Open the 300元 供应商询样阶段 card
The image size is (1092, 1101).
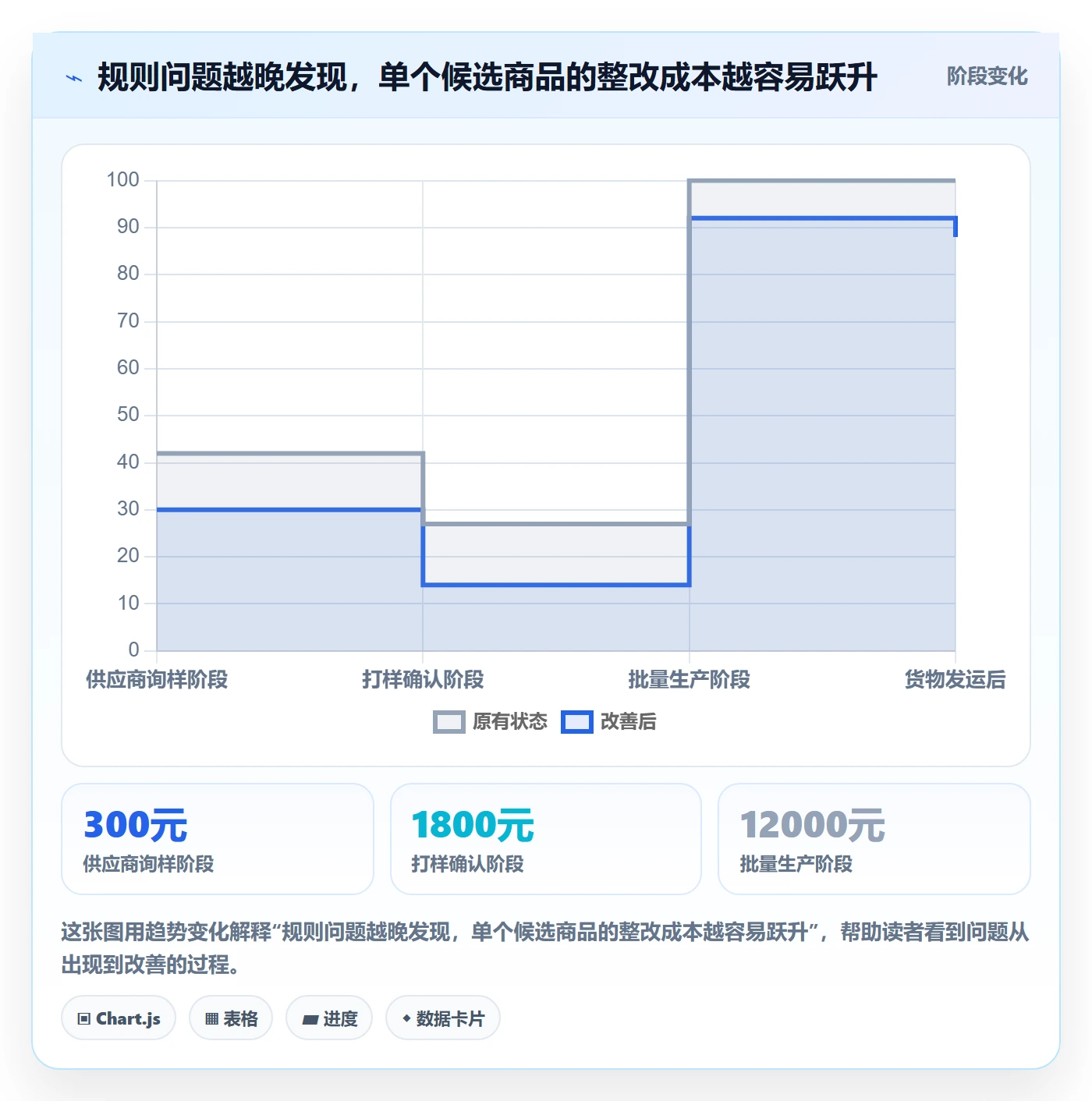pyautogui.click(x=218, y=839)
